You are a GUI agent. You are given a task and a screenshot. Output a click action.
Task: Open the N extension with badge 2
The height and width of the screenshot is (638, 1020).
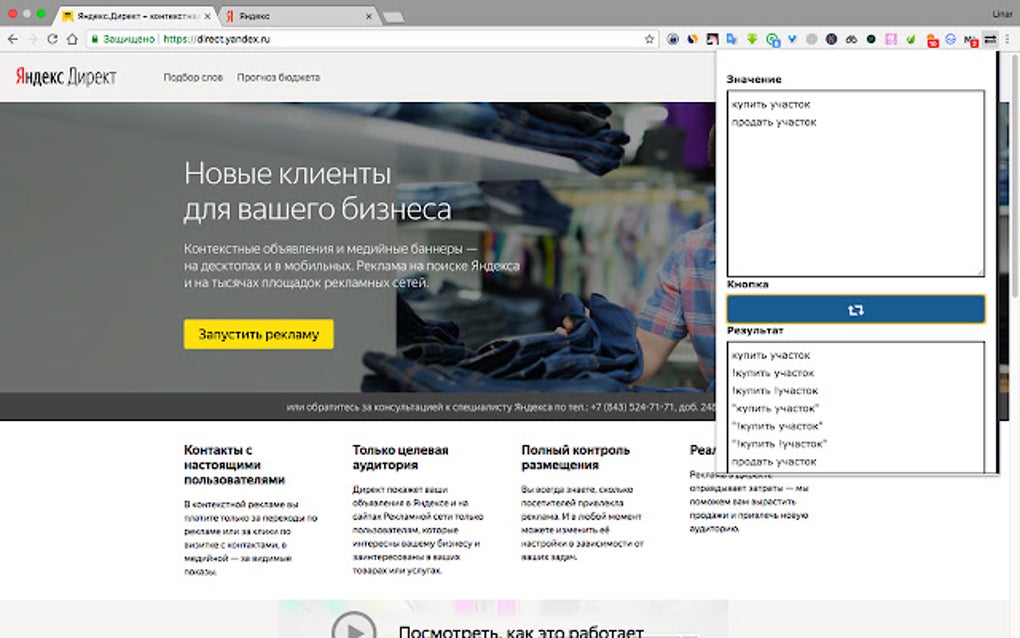pyautogui.click(x=971, y=40)
